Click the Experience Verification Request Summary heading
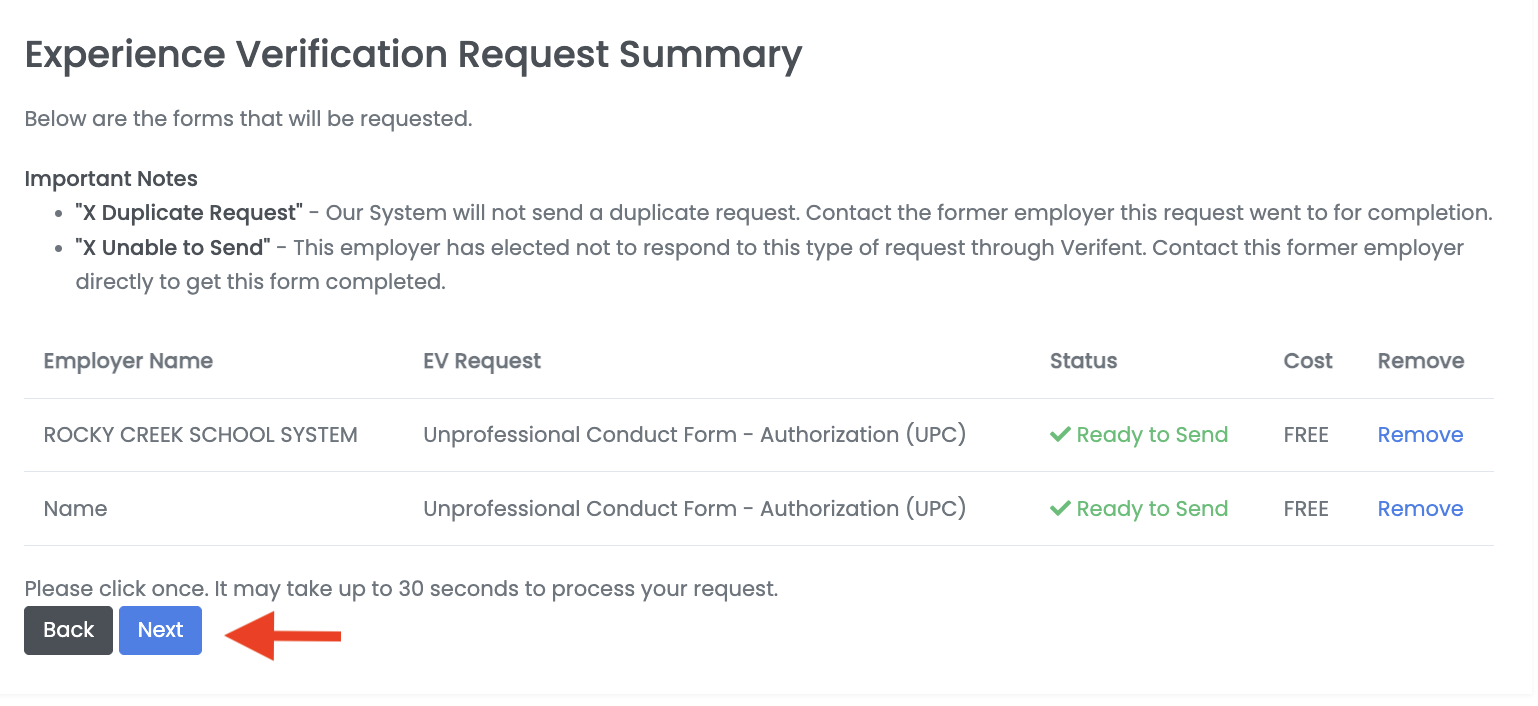The height and width of the screenshot is (706, 1538). tap(413, 54)
